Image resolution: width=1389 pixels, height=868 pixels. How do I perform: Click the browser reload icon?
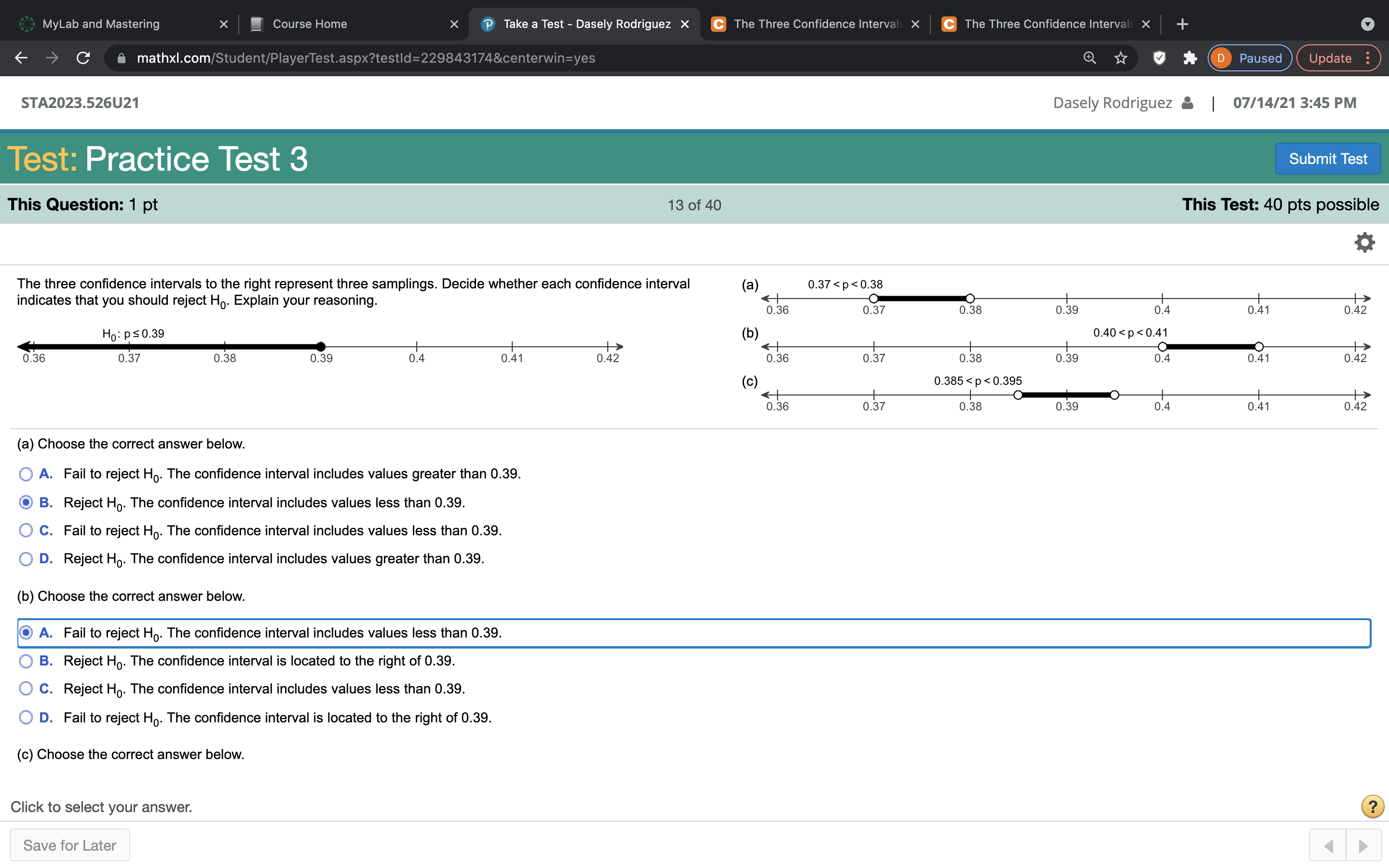83,58
